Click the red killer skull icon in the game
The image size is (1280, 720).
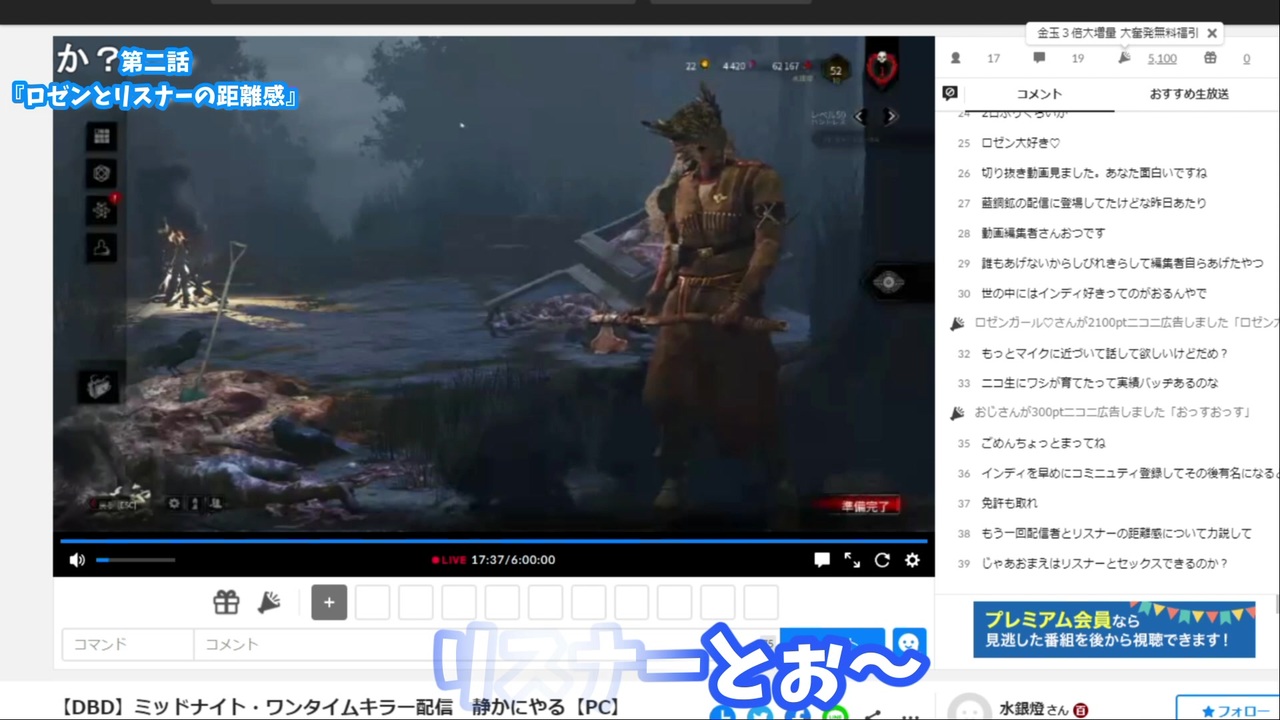[882, 68]
